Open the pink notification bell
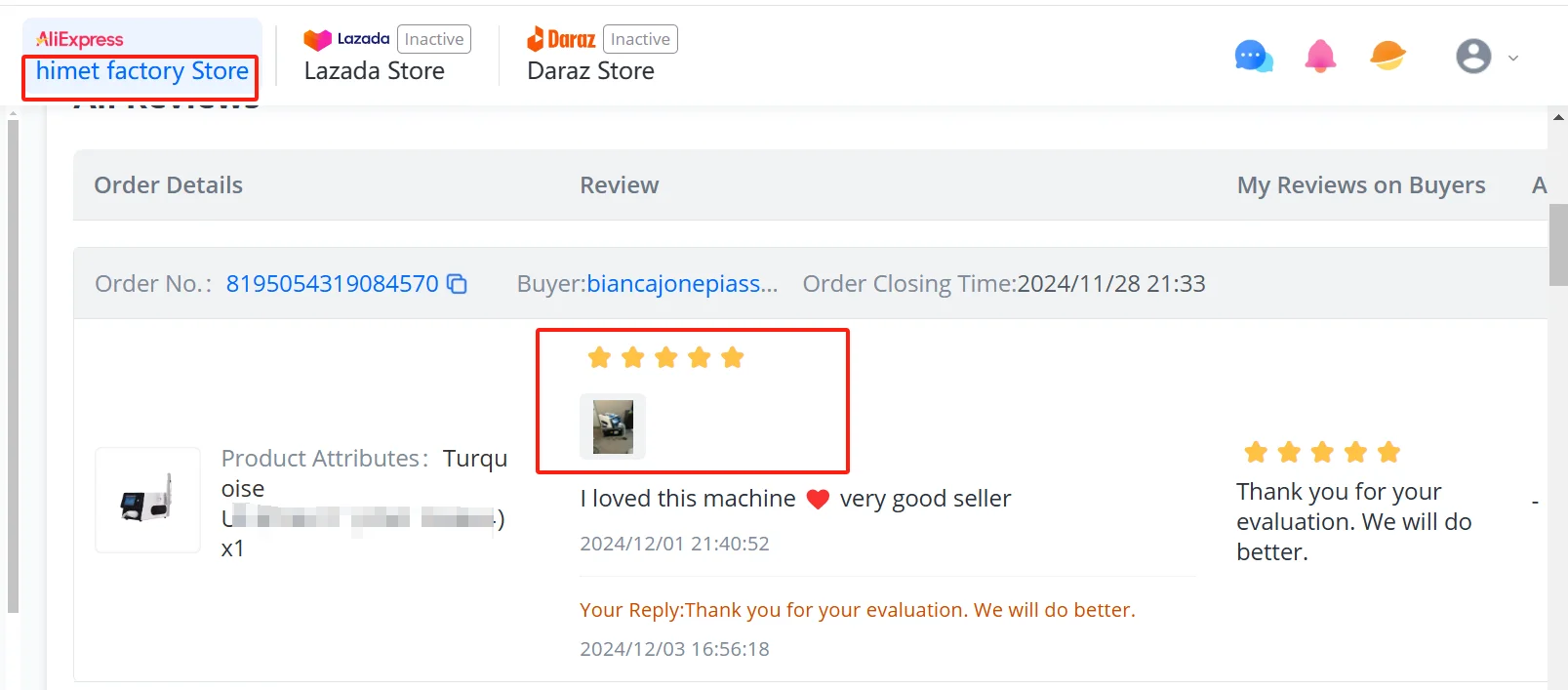 pyautogui.click(x=1320, y=57)
